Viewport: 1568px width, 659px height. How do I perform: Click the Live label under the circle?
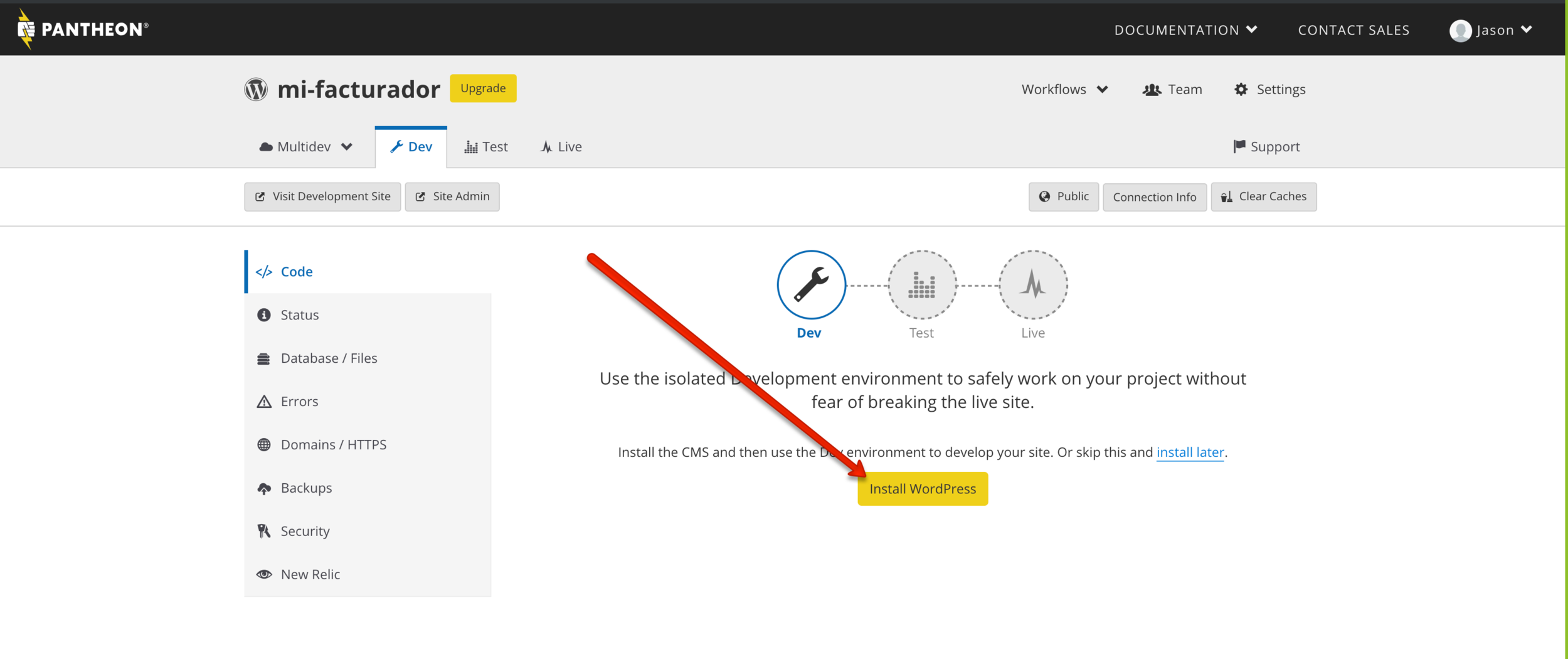pos(1033,333)
